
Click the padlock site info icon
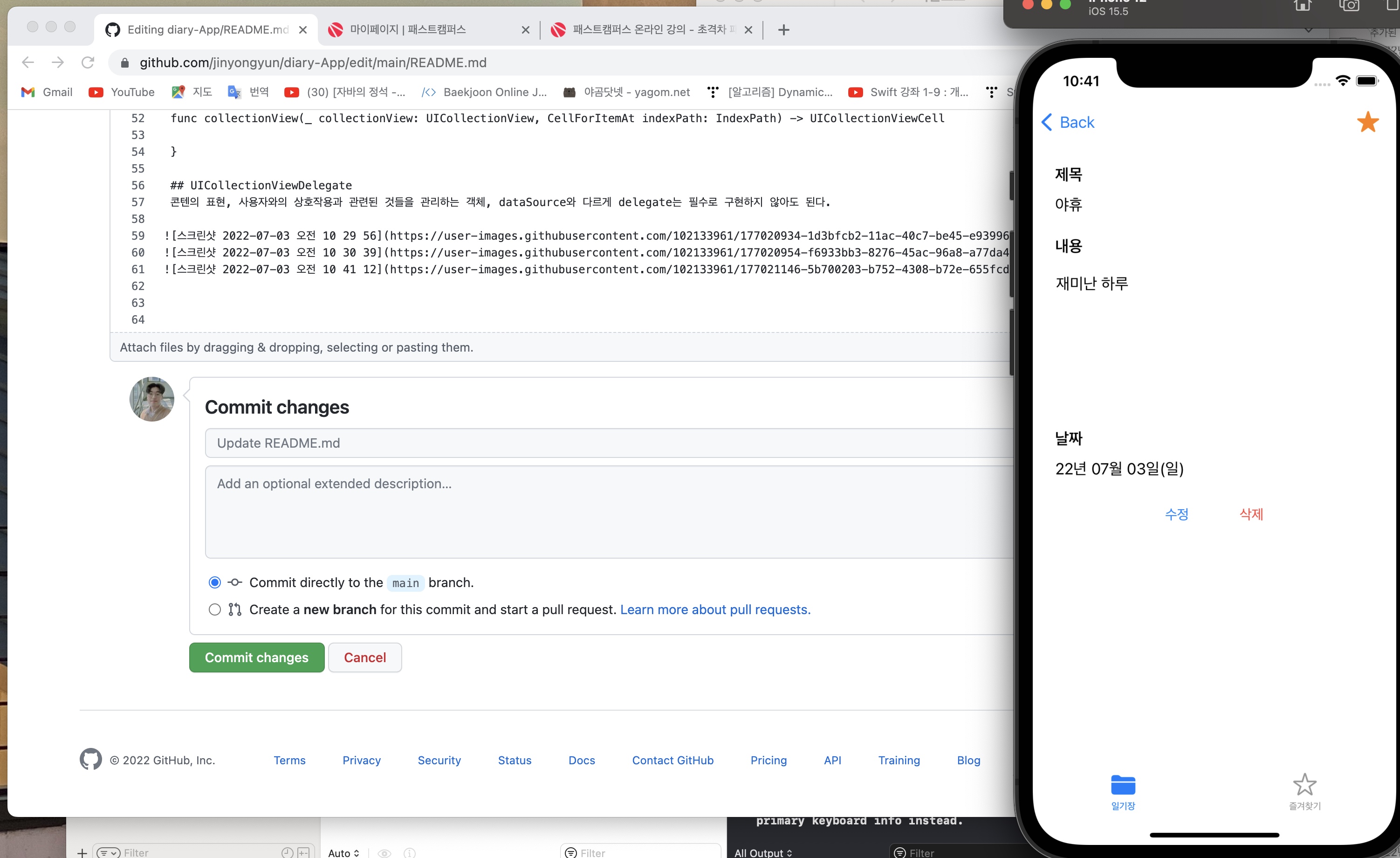[124, 62]
